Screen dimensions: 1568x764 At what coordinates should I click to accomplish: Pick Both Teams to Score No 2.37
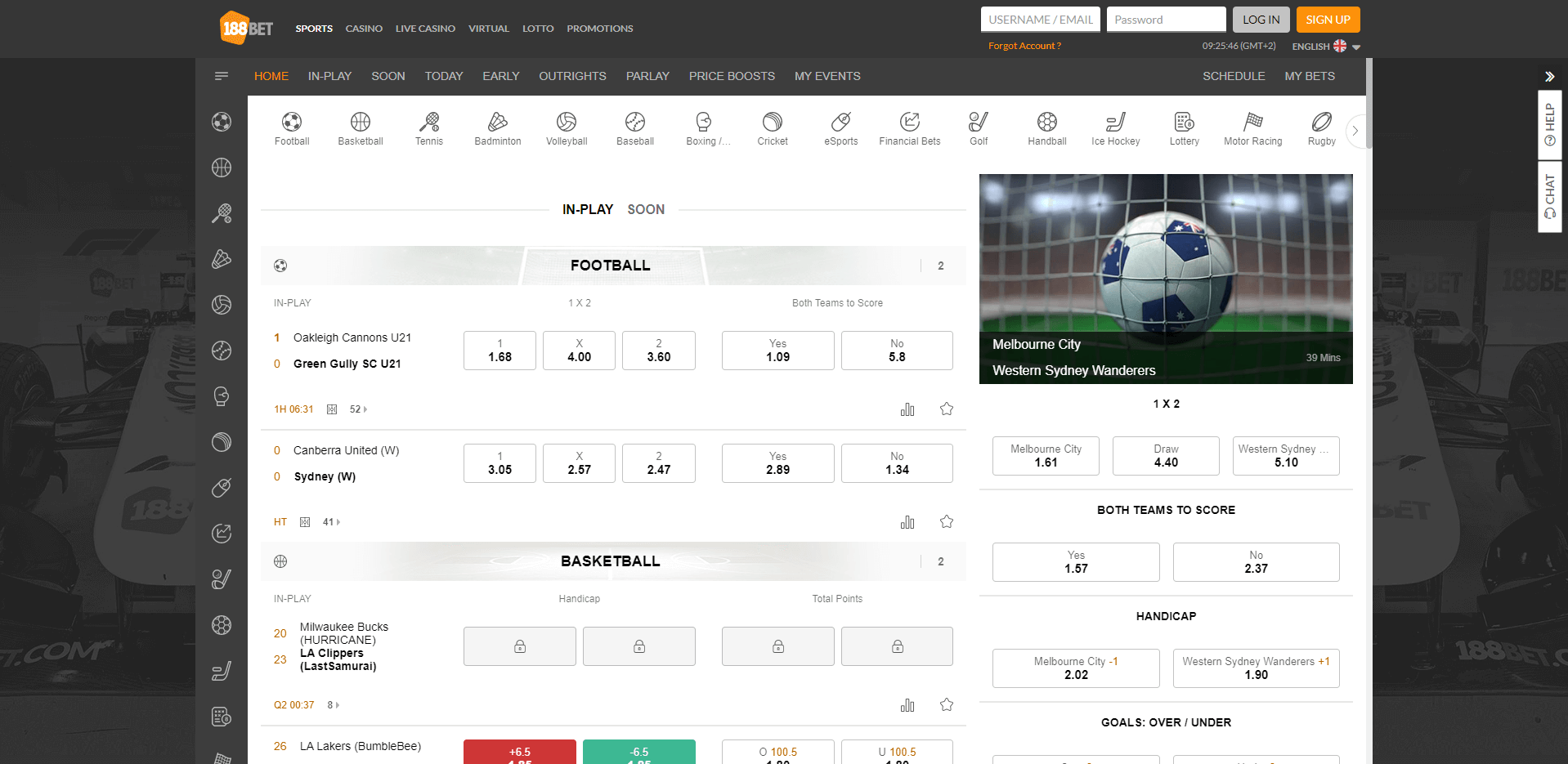(x=1256, y=562)
